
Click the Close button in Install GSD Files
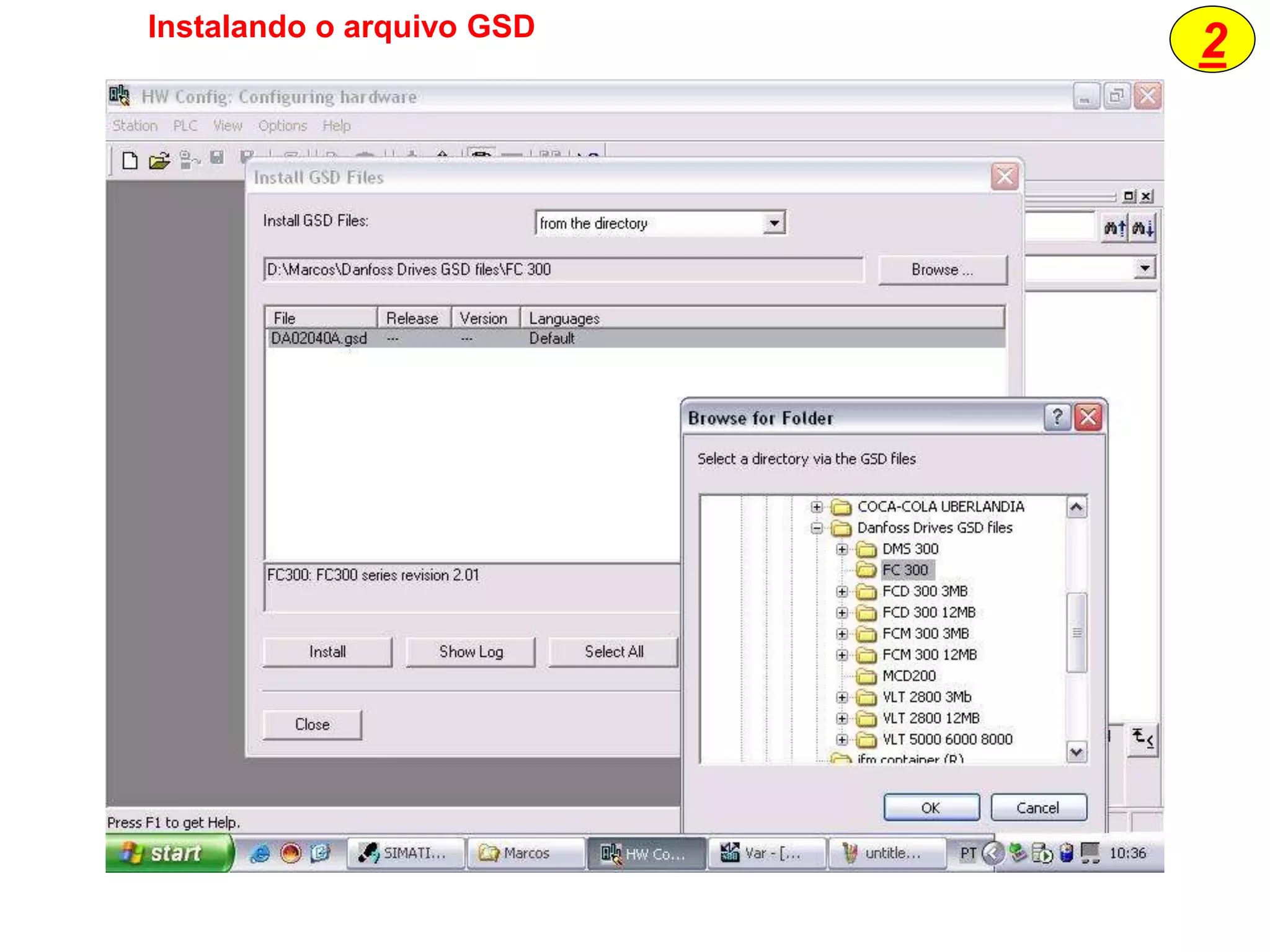(312, 725)
